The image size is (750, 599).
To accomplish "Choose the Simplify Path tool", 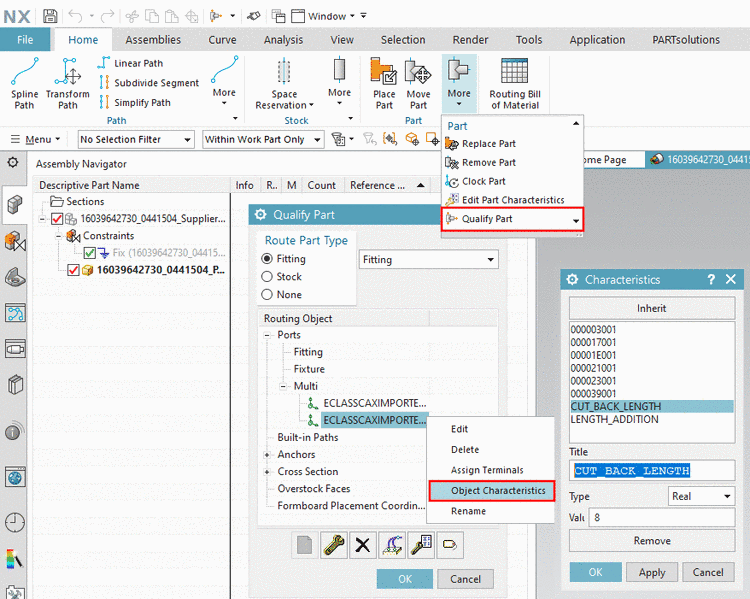I will [x=135, y=102].
